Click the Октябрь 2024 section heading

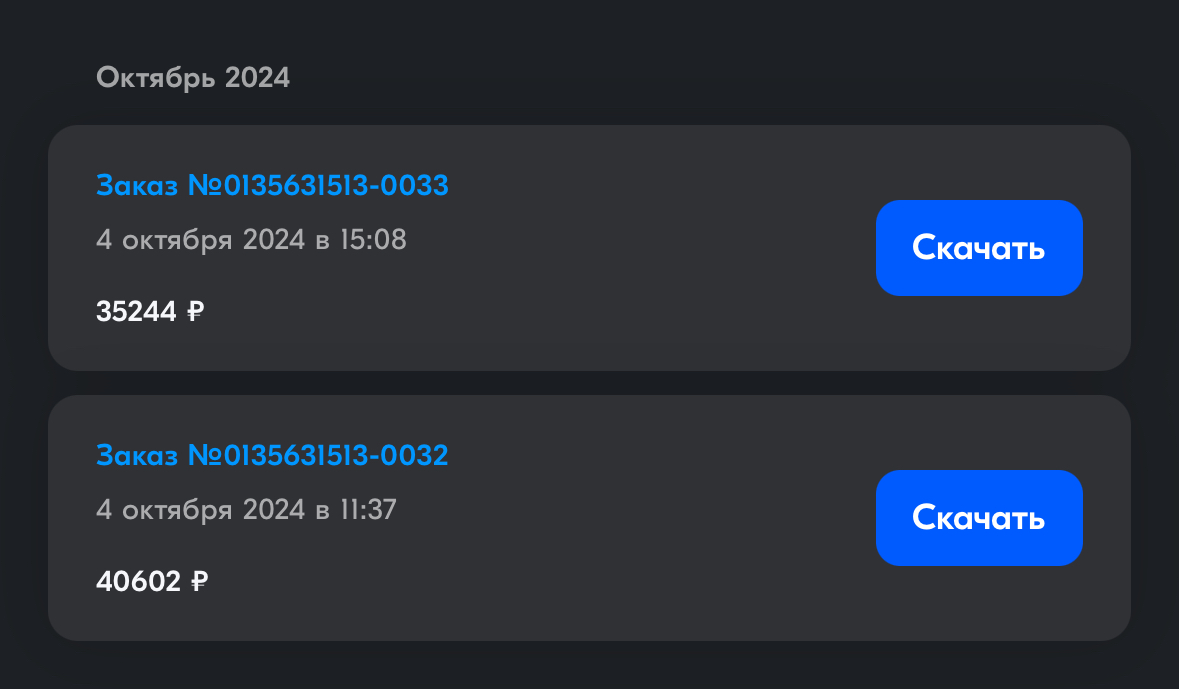(x=193, y=77)
